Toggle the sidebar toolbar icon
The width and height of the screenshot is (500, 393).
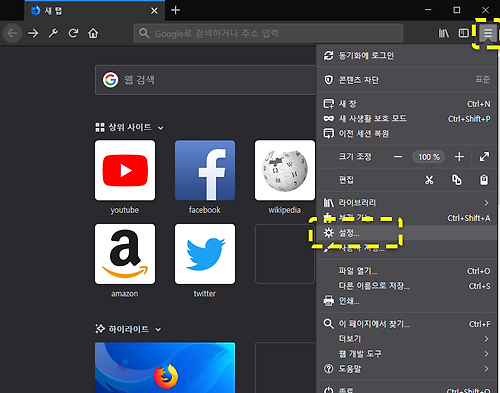(x=463, y=33)
